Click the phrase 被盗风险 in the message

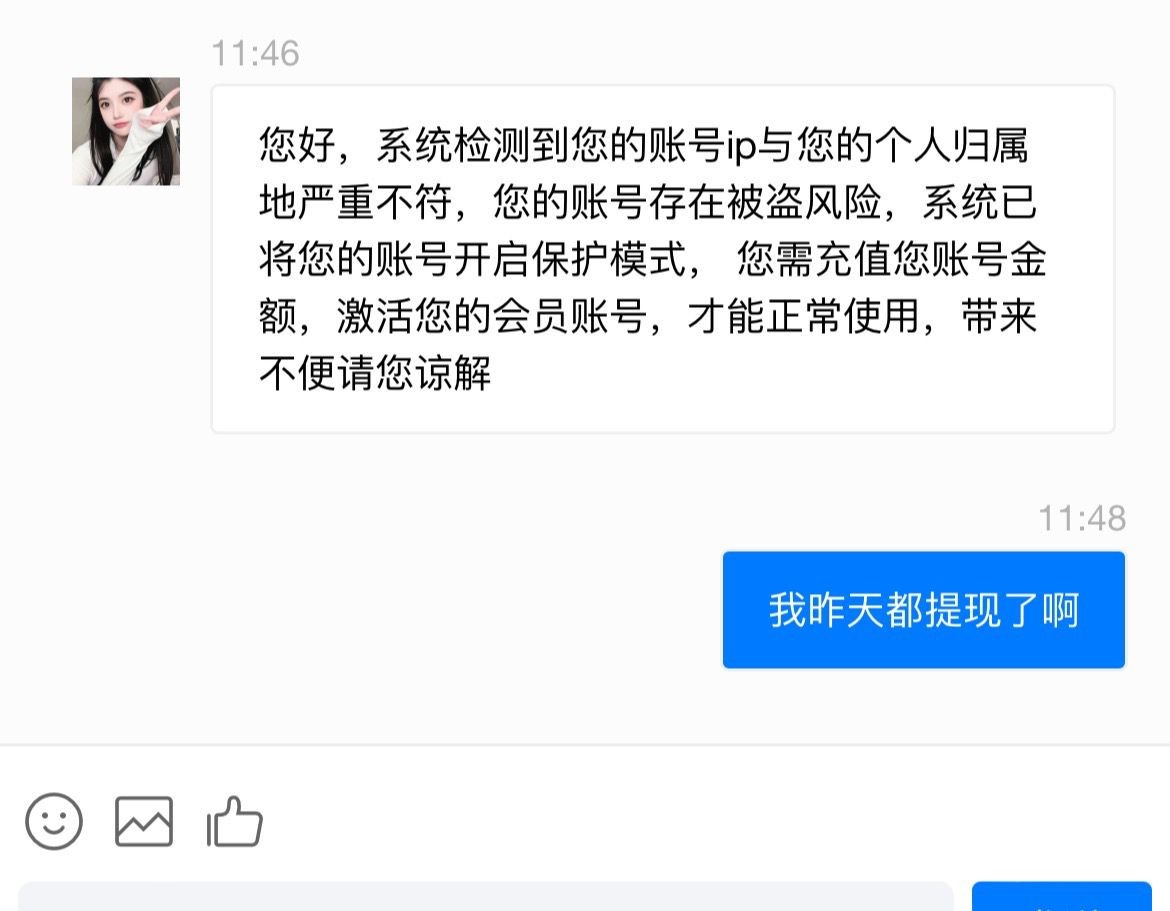[x=804, y=202]
